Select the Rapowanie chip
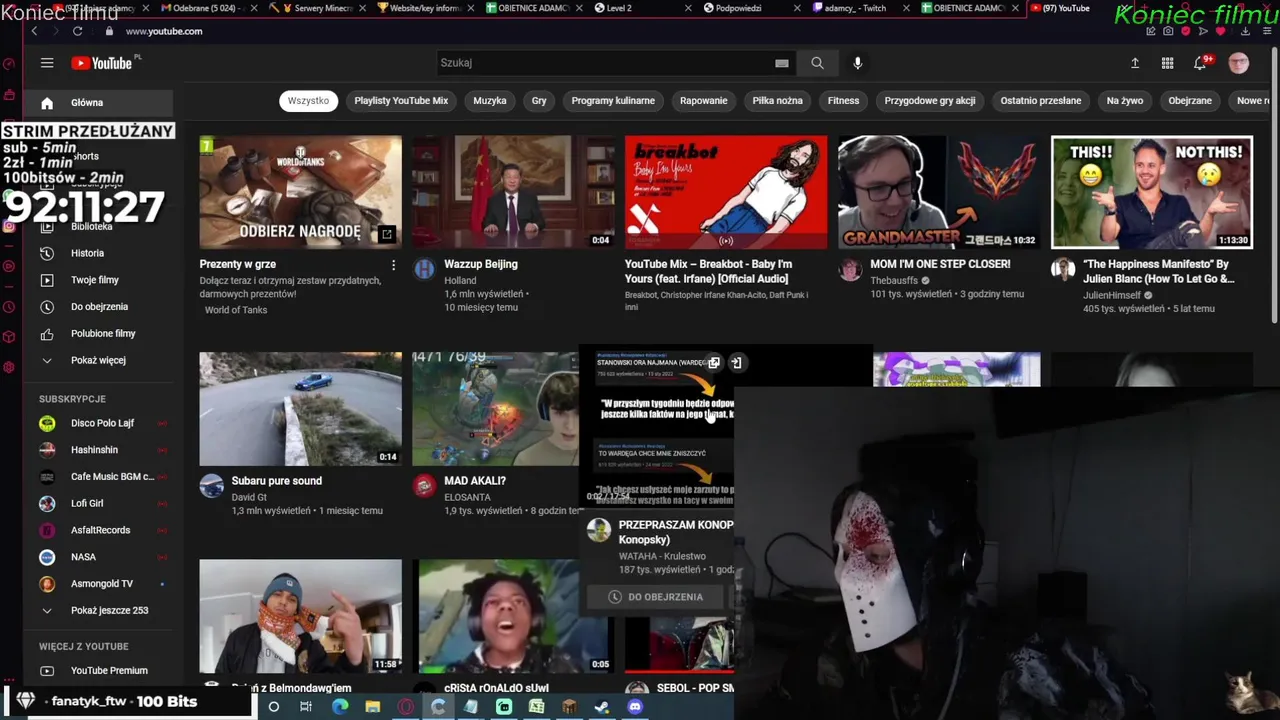 (x=704, y=101)
